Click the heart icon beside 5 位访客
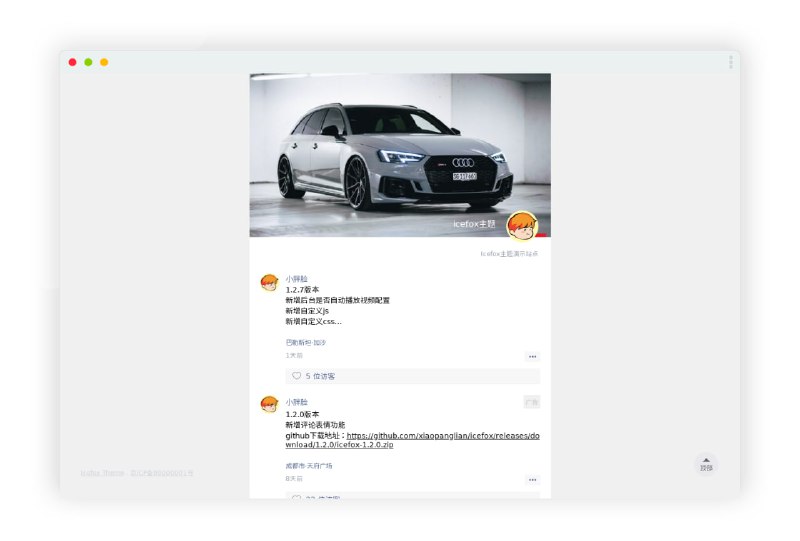 (296, 376)
